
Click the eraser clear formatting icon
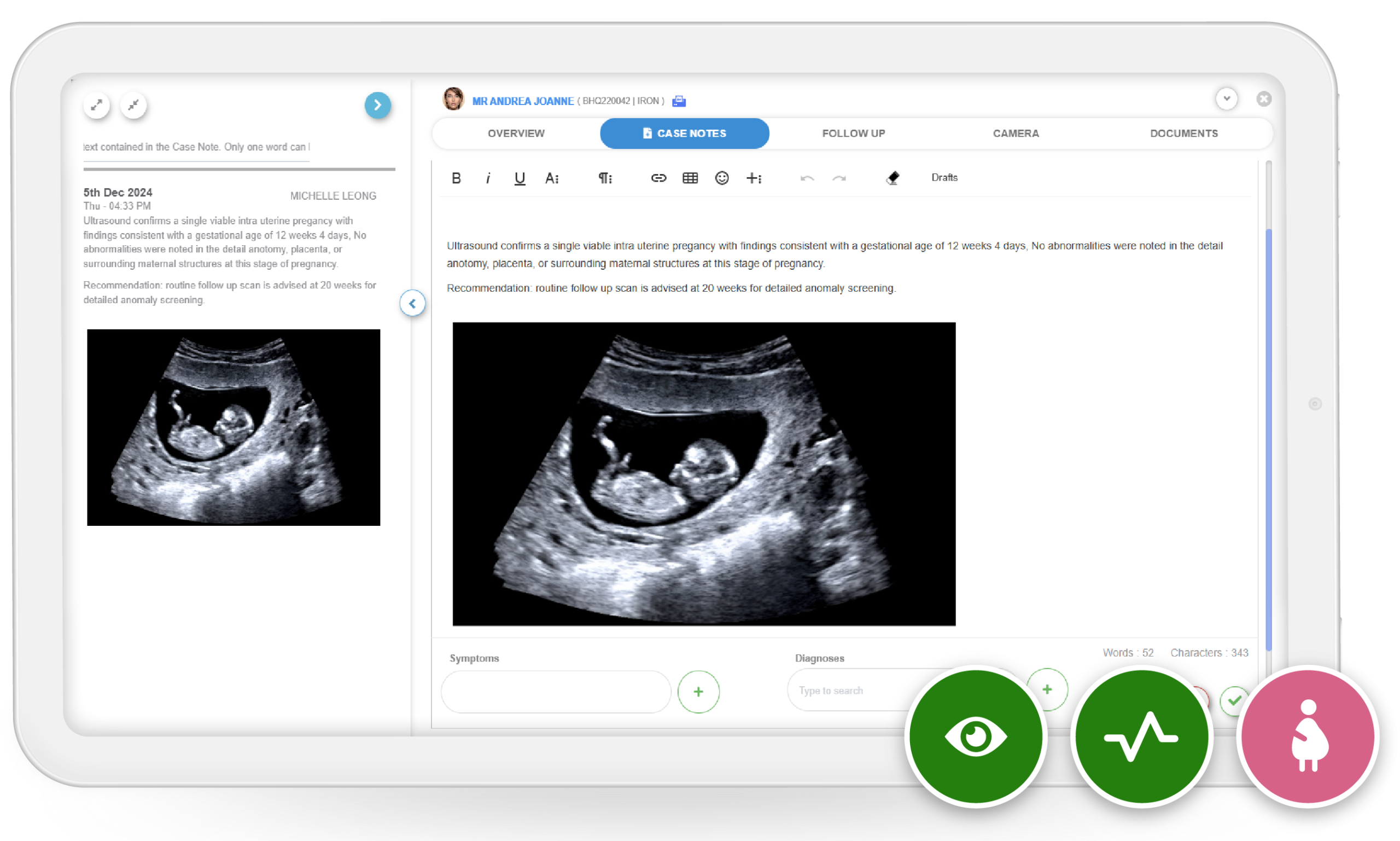(892, 178)
